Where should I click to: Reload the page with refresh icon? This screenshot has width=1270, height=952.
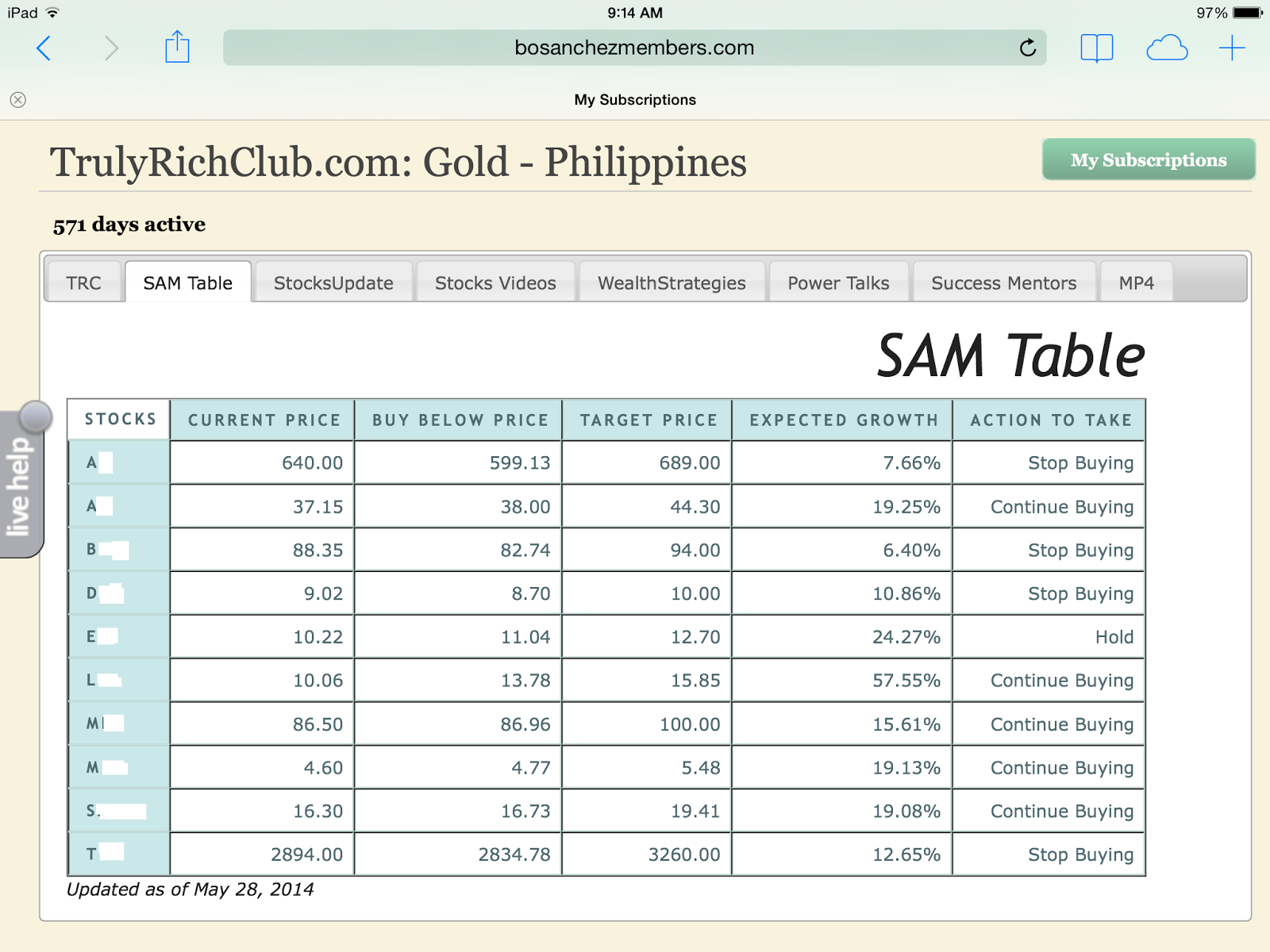coord(1028,48)
